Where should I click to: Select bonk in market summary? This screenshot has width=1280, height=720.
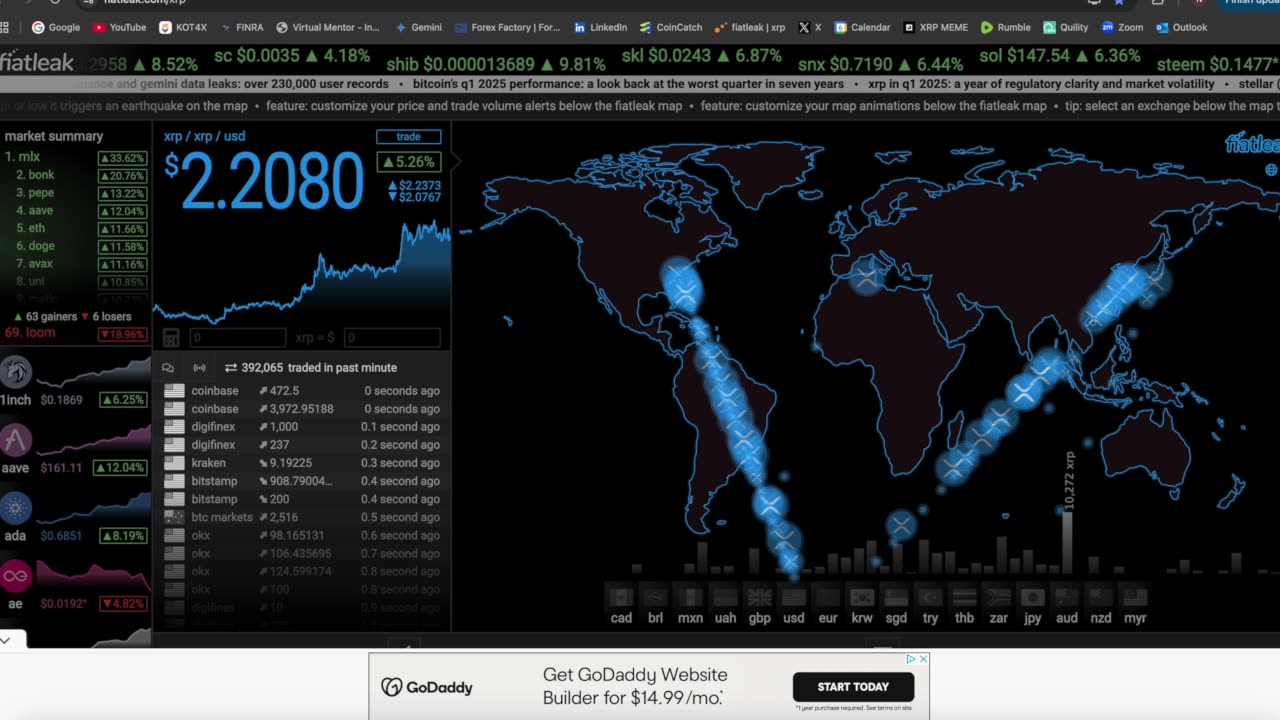[x=76, y=175]
